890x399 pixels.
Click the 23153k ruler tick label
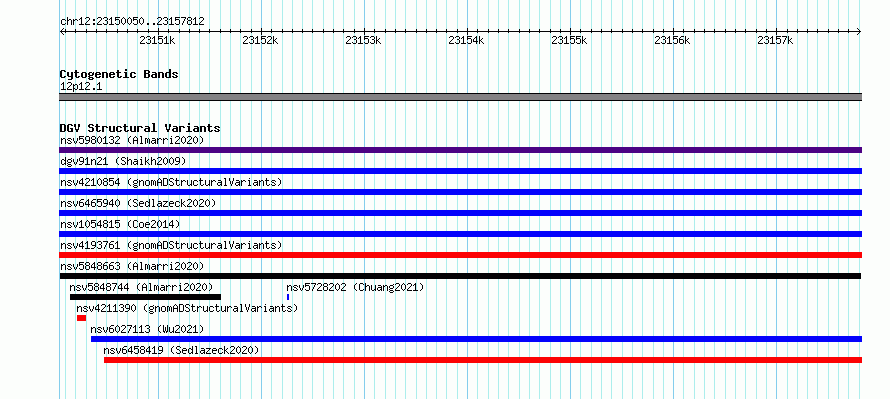[x=363, y=40]
